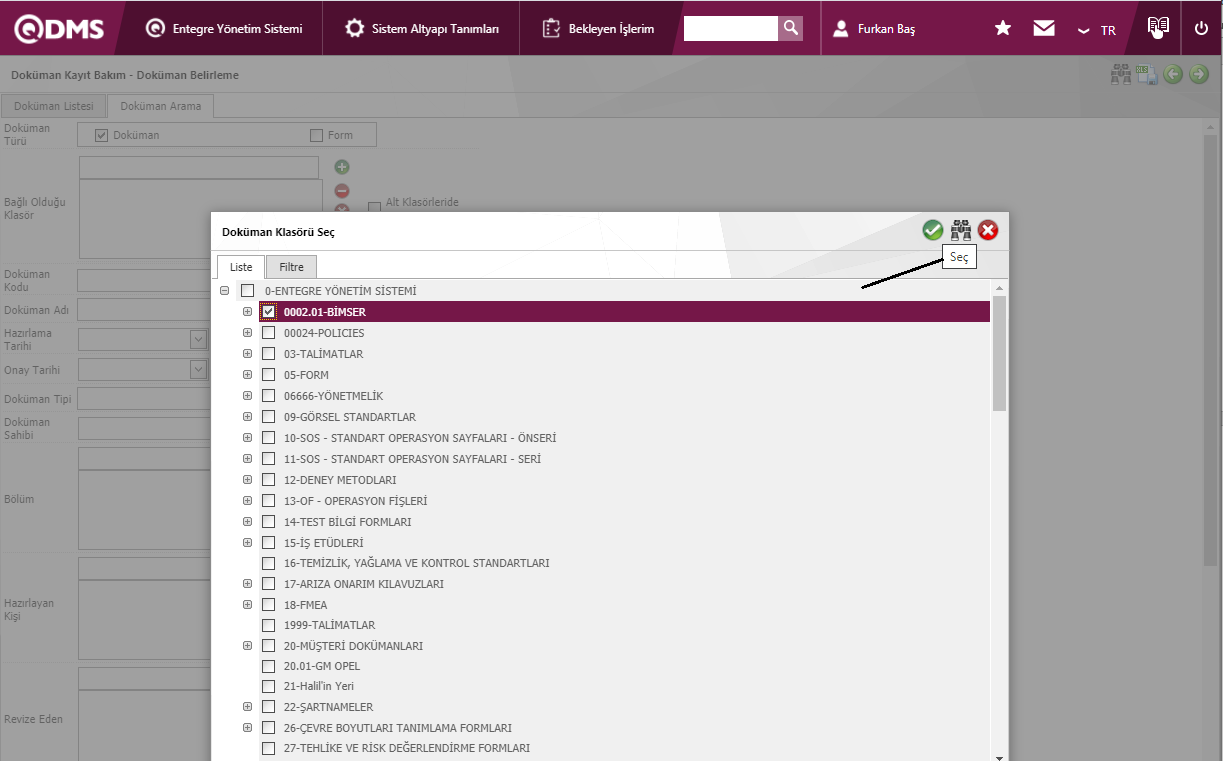Close the Doküman Klasörü Seç dialog
Image resolution: width=1223 pixels, height=761 pixels.
coord(988,231)
